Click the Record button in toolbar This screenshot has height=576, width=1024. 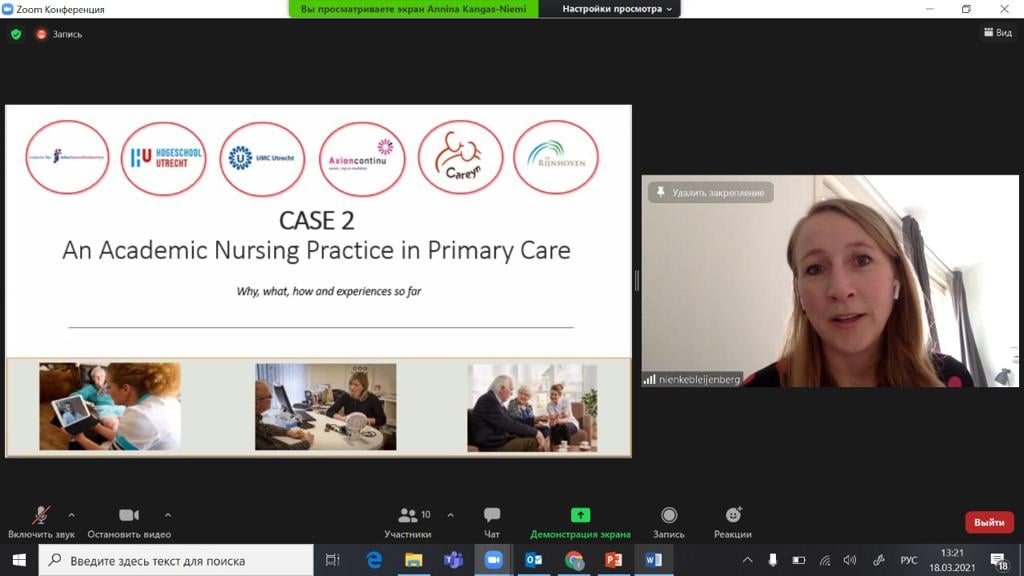669,521
